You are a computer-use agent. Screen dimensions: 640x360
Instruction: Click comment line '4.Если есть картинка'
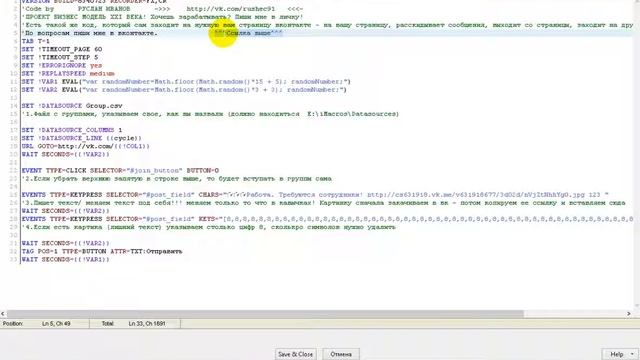click(x=209, y=227)
